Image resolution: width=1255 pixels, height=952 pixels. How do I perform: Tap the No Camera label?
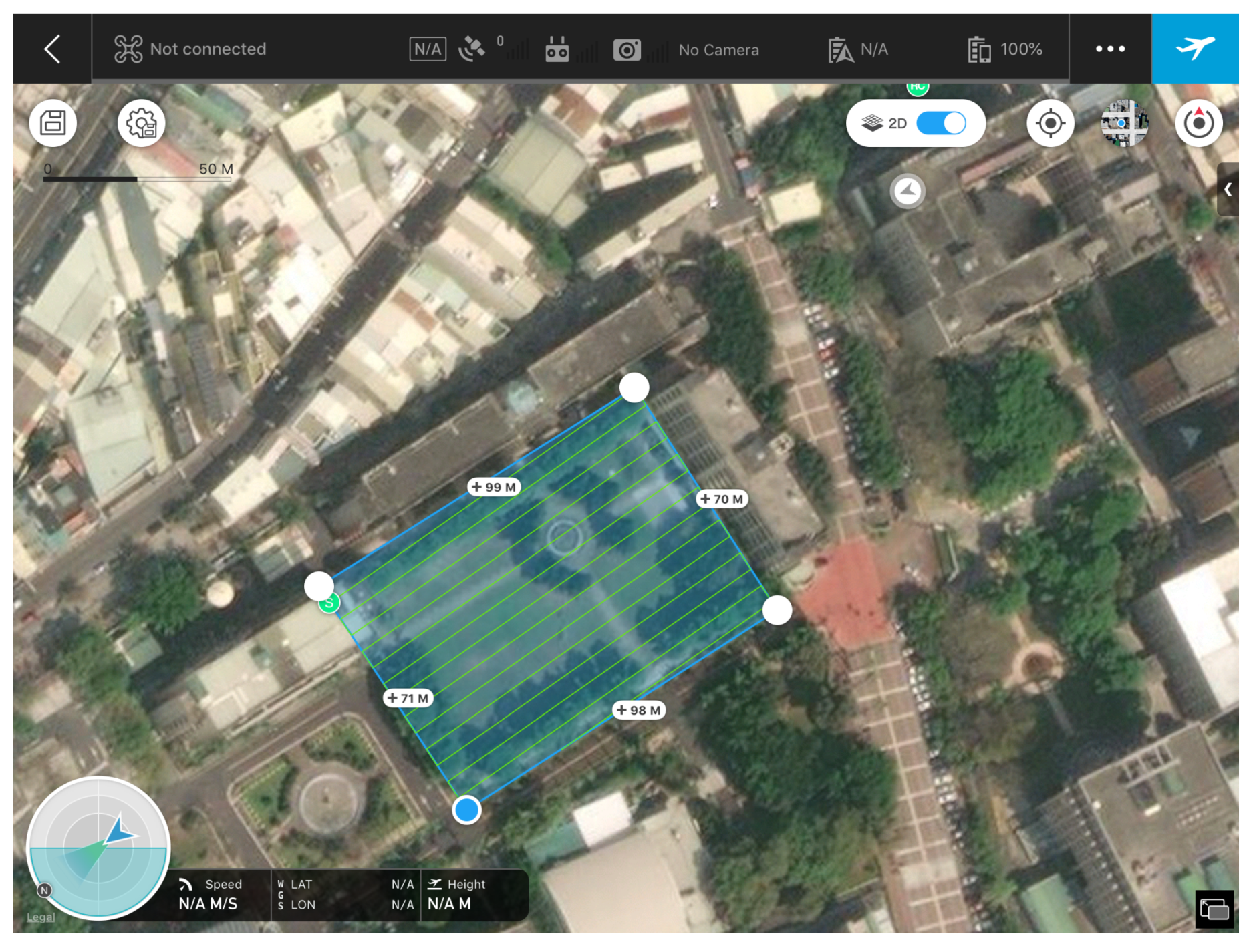click(x=718, y=50)
